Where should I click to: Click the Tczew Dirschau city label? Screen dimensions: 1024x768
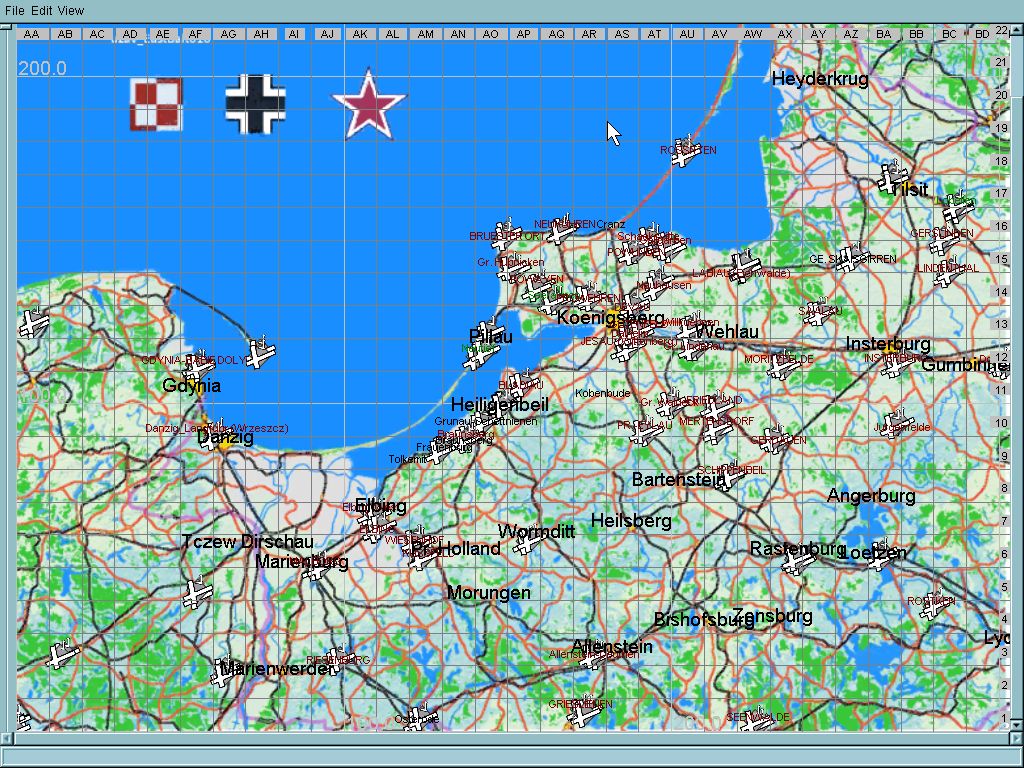pos(248,541)
